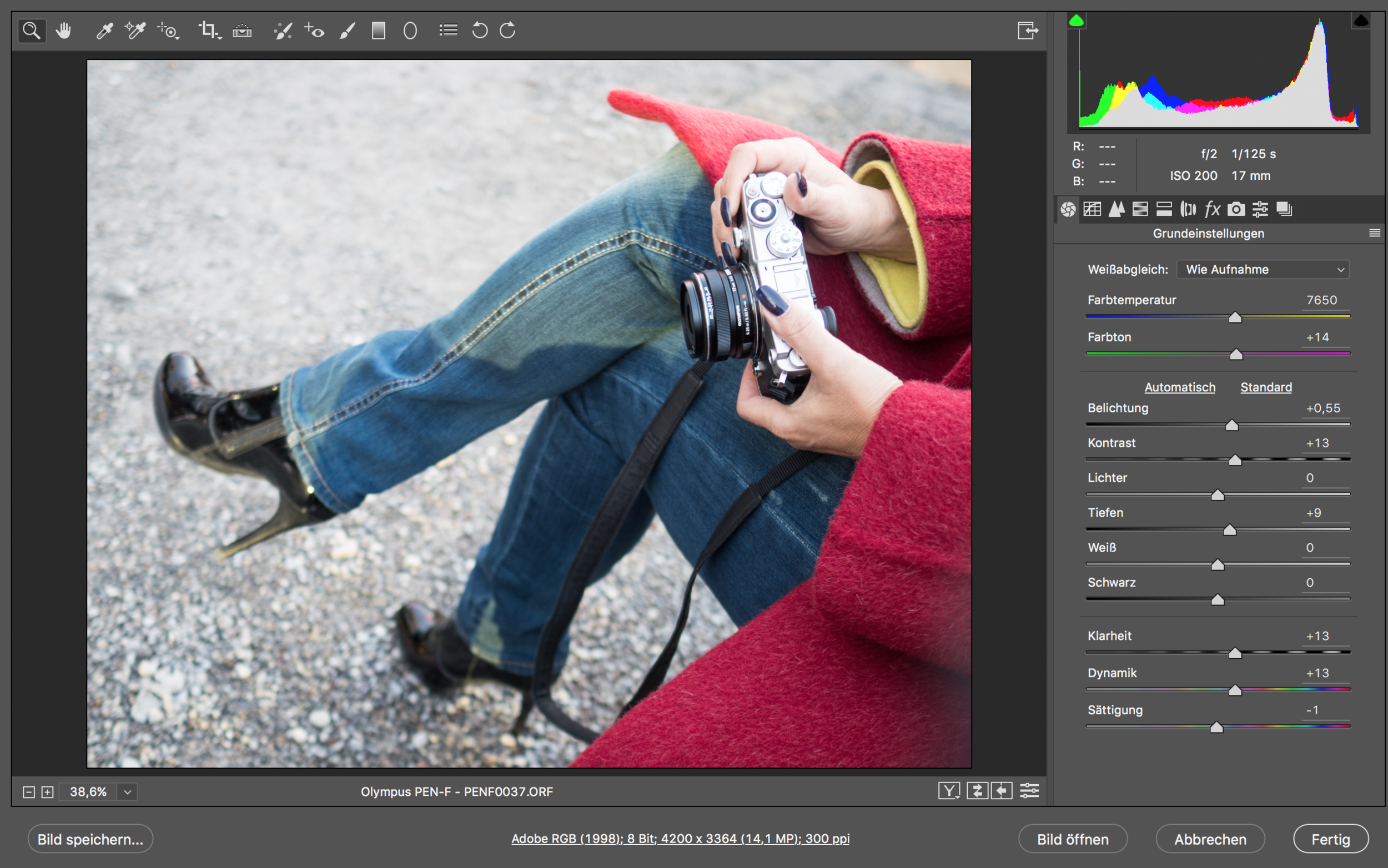Switch to the Detail tab icon
This screenshot has width=1388, height=868.
1117,210
